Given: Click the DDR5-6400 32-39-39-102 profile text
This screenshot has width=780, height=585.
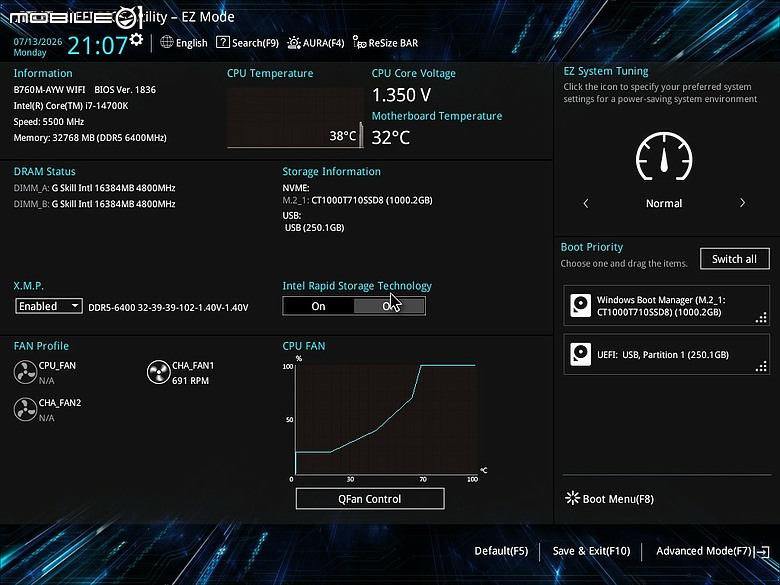Looking at the screenshot, I should 168,307.
